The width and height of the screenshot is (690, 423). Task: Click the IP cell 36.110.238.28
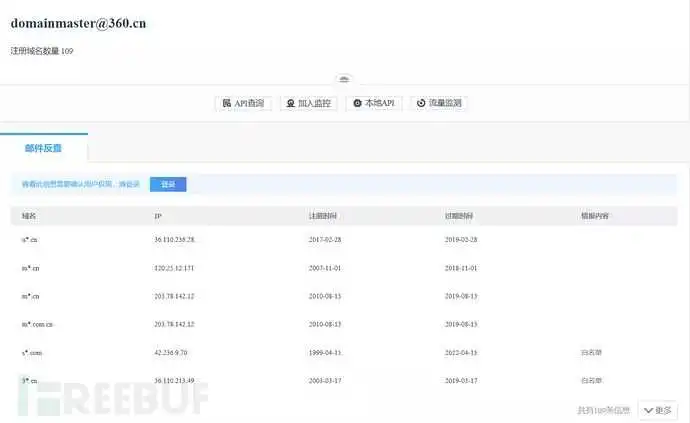point(174,240)
